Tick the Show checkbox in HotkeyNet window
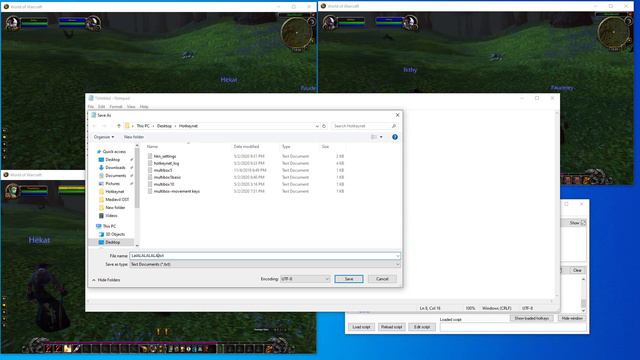Viewport: 640px width, 360px height. [583, 223]
